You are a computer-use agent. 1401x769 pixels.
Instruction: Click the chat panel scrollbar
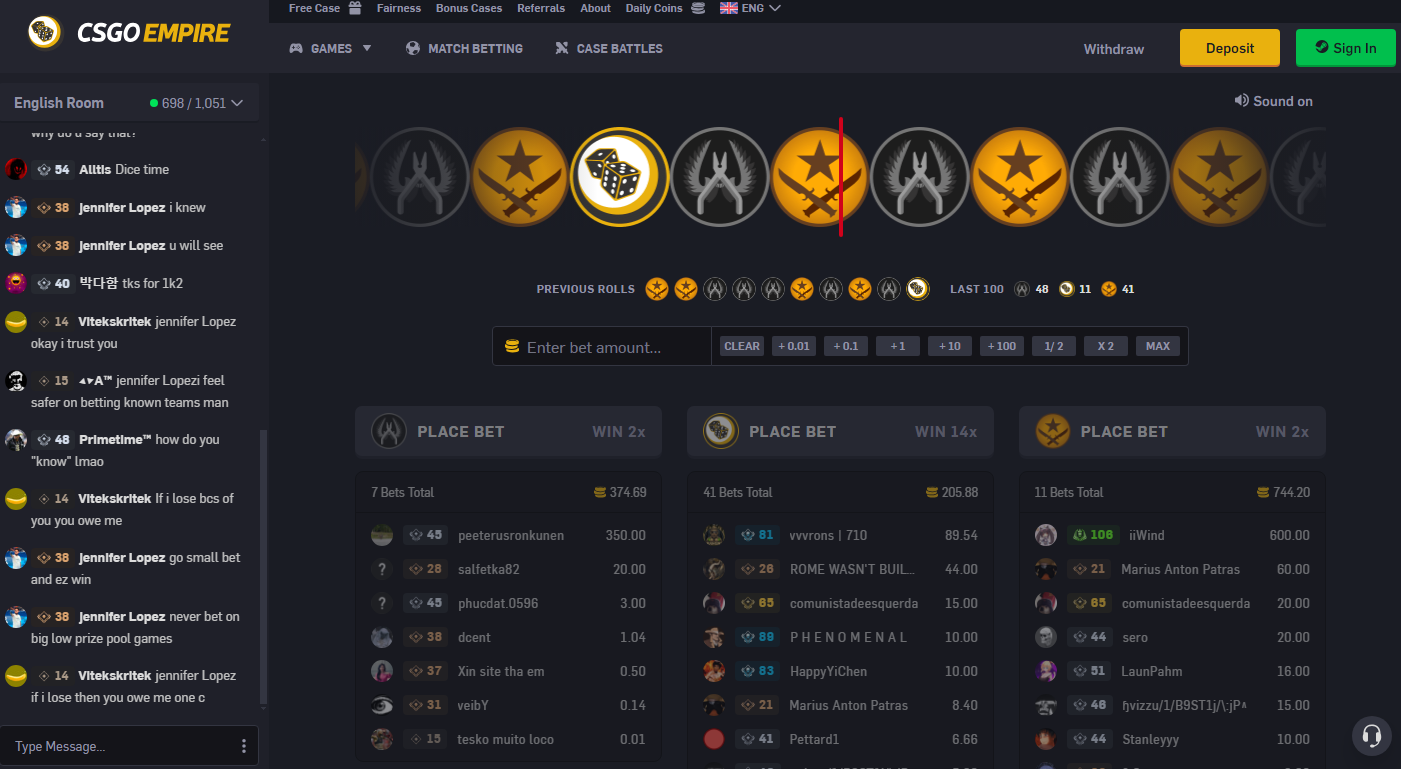click(263, 566)
